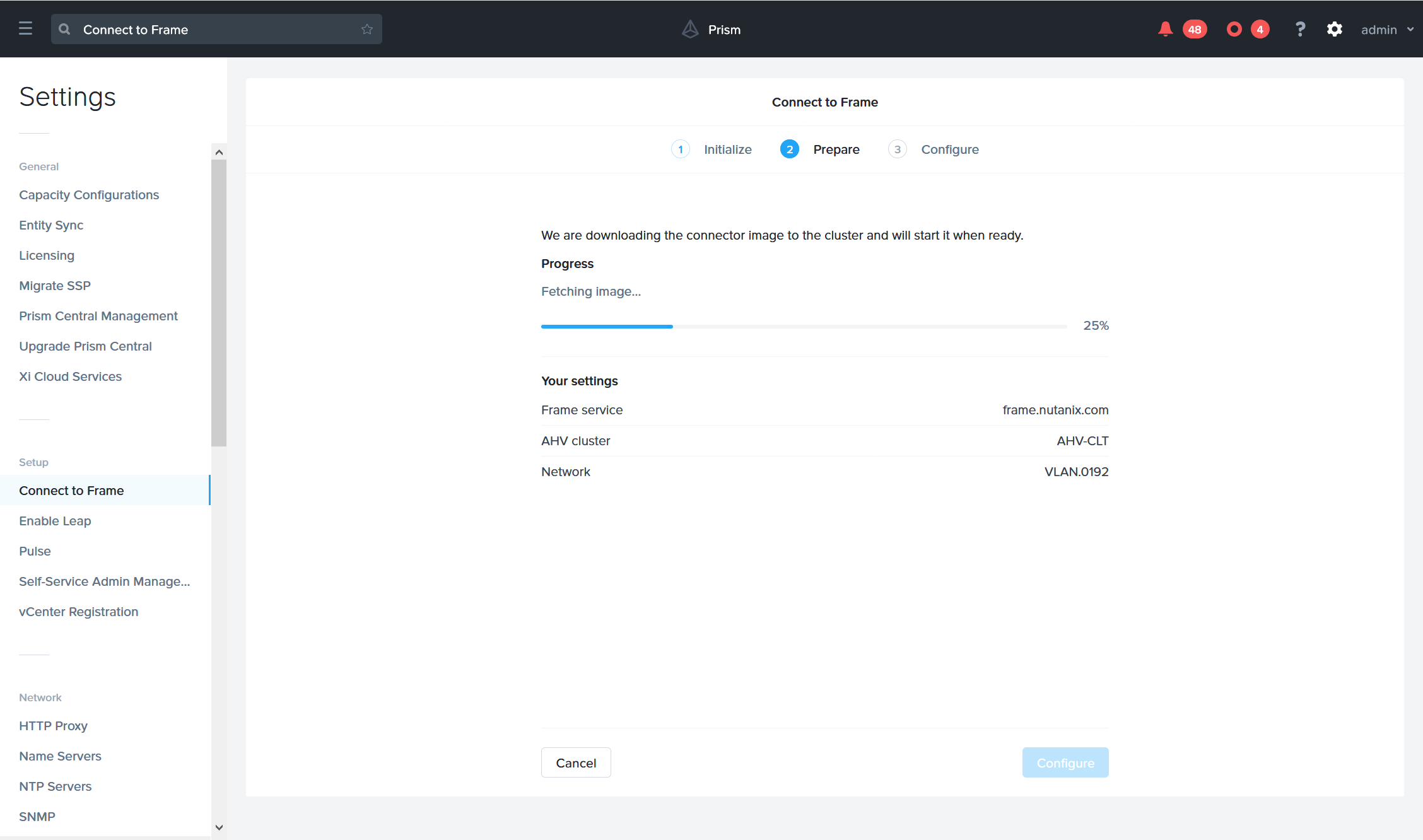Open SNMP settings
Viewport: 1423px width, 840px height.
tap(37, 817)
